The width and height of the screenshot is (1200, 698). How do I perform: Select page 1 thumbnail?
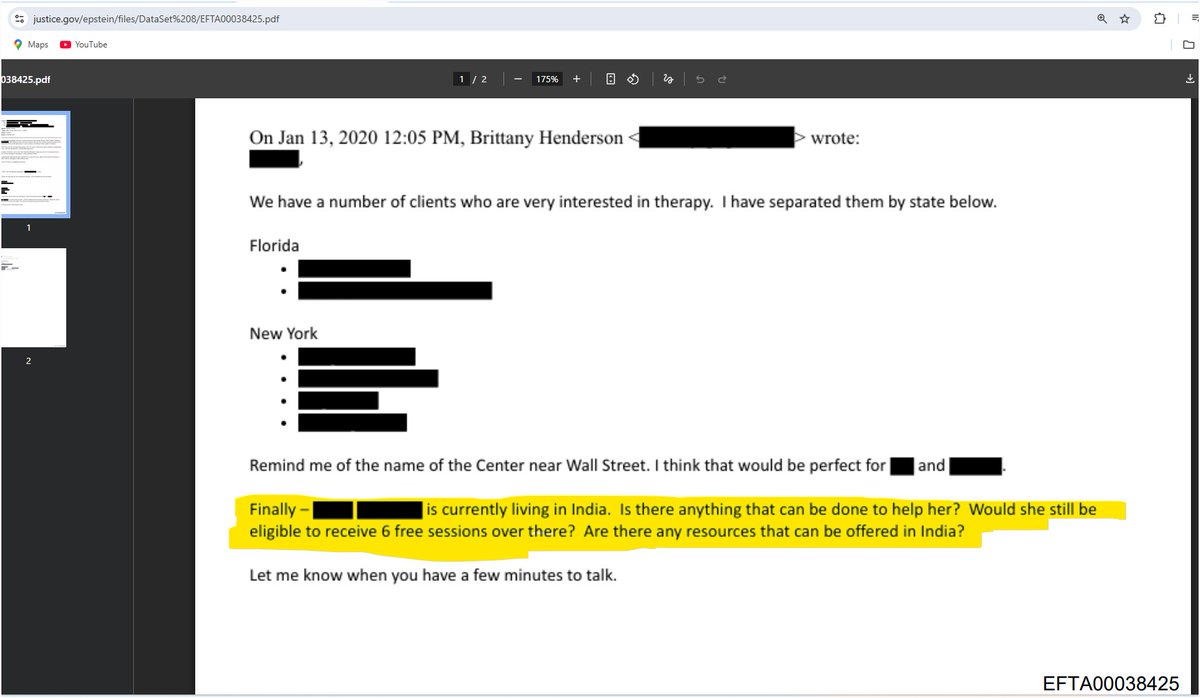[34, 164]
